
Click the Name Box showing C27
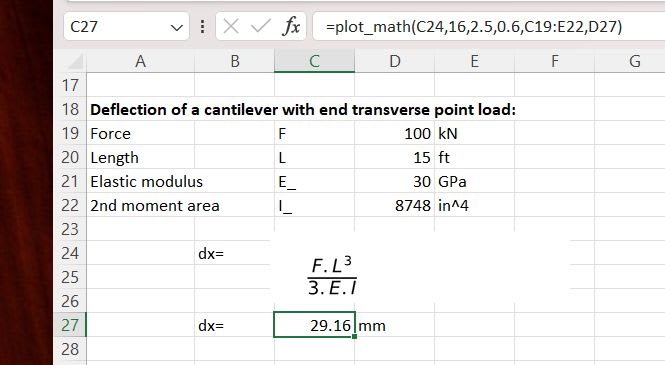tap(126, 26)
